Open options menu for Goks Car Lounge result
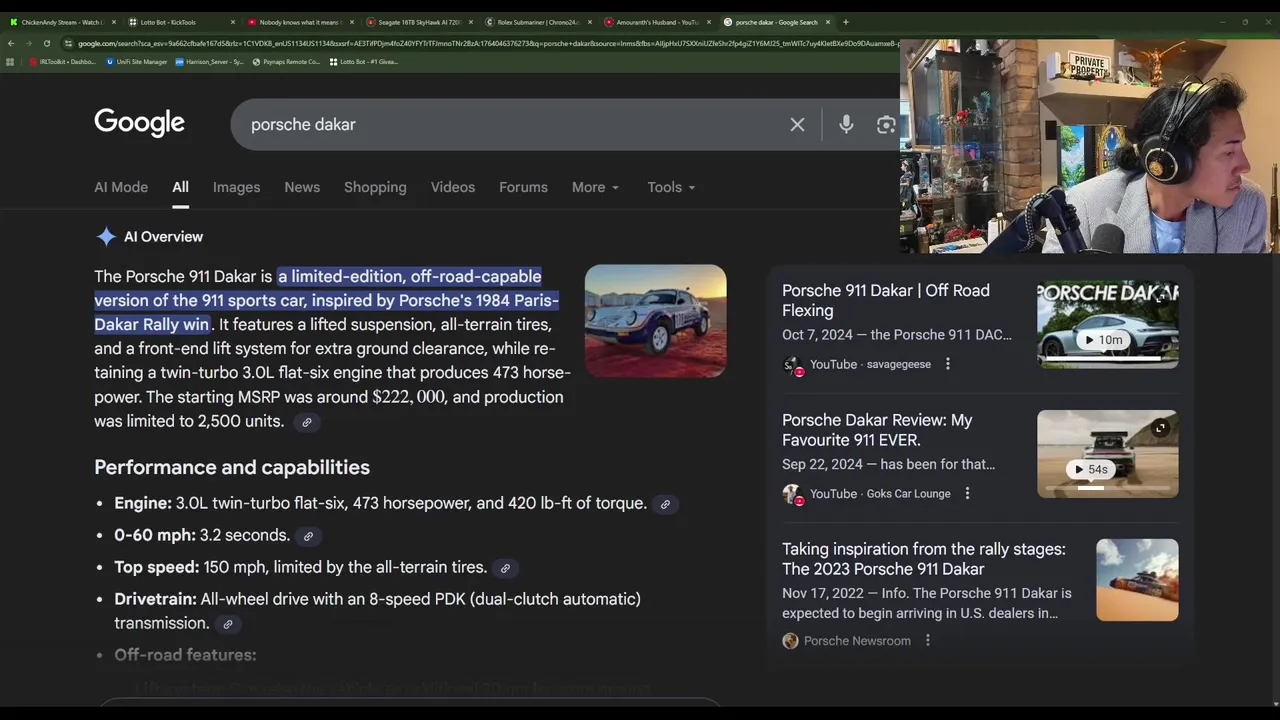This screenshot has width=1280, height=720. pos(967,493)
